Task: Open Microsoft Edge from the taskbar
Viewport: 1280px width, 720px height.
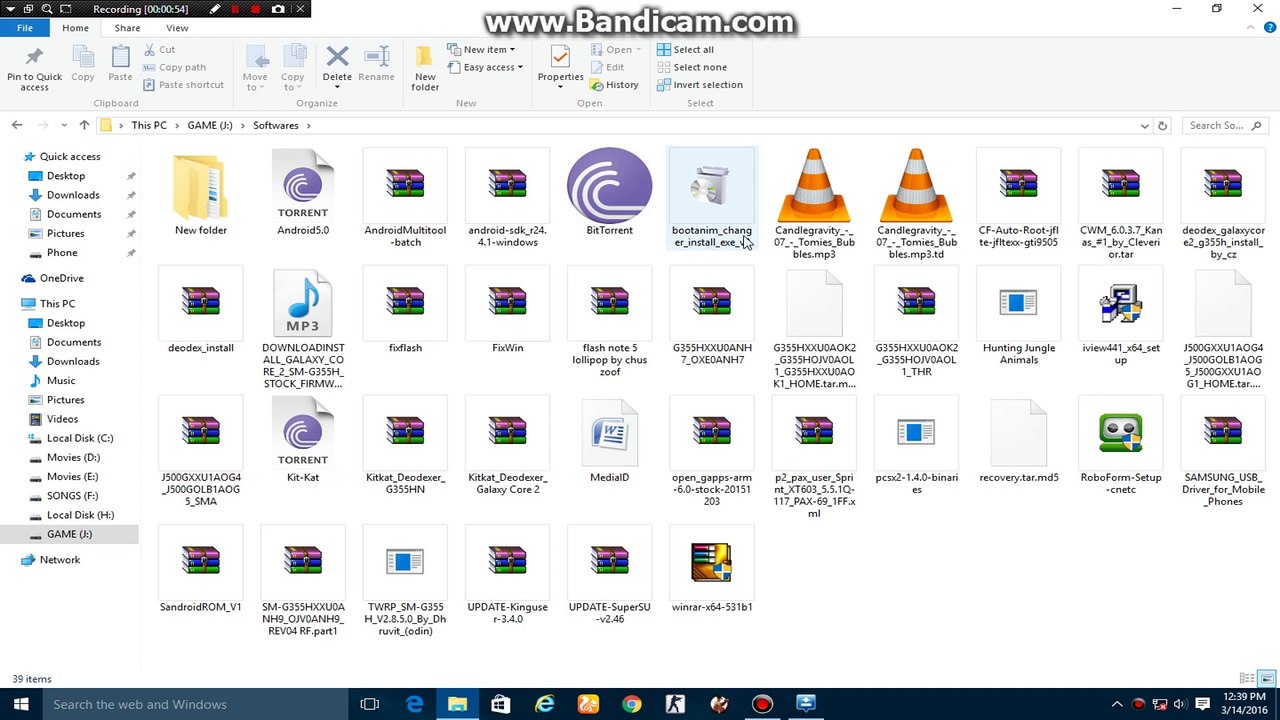Action: coord(414,704)
